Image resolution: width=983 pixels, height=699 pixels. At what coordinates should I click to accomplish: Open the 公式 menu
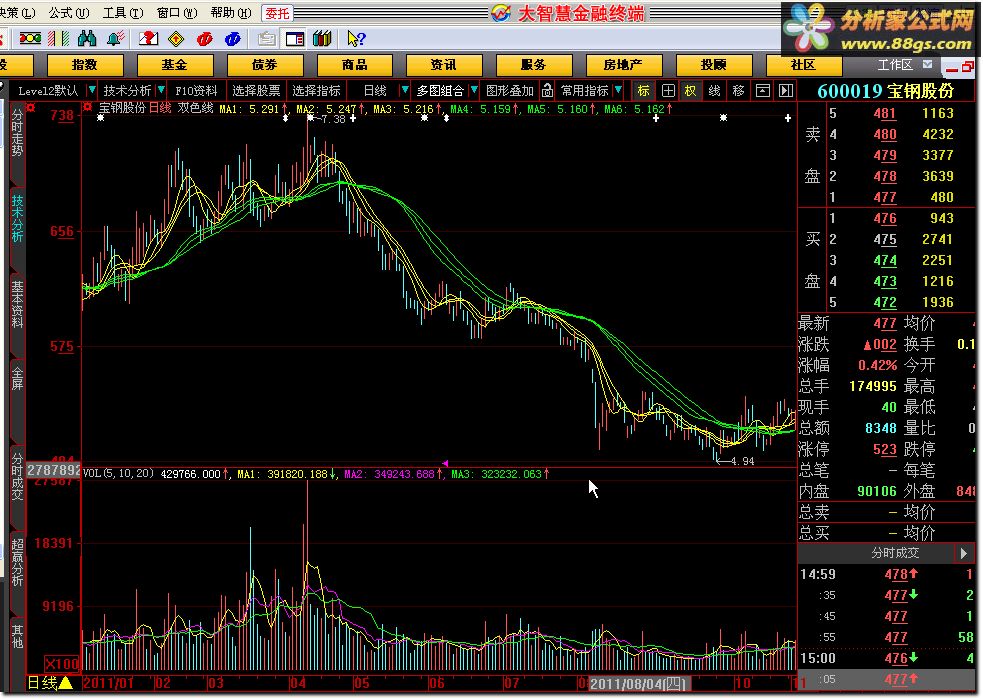(69, 13)
